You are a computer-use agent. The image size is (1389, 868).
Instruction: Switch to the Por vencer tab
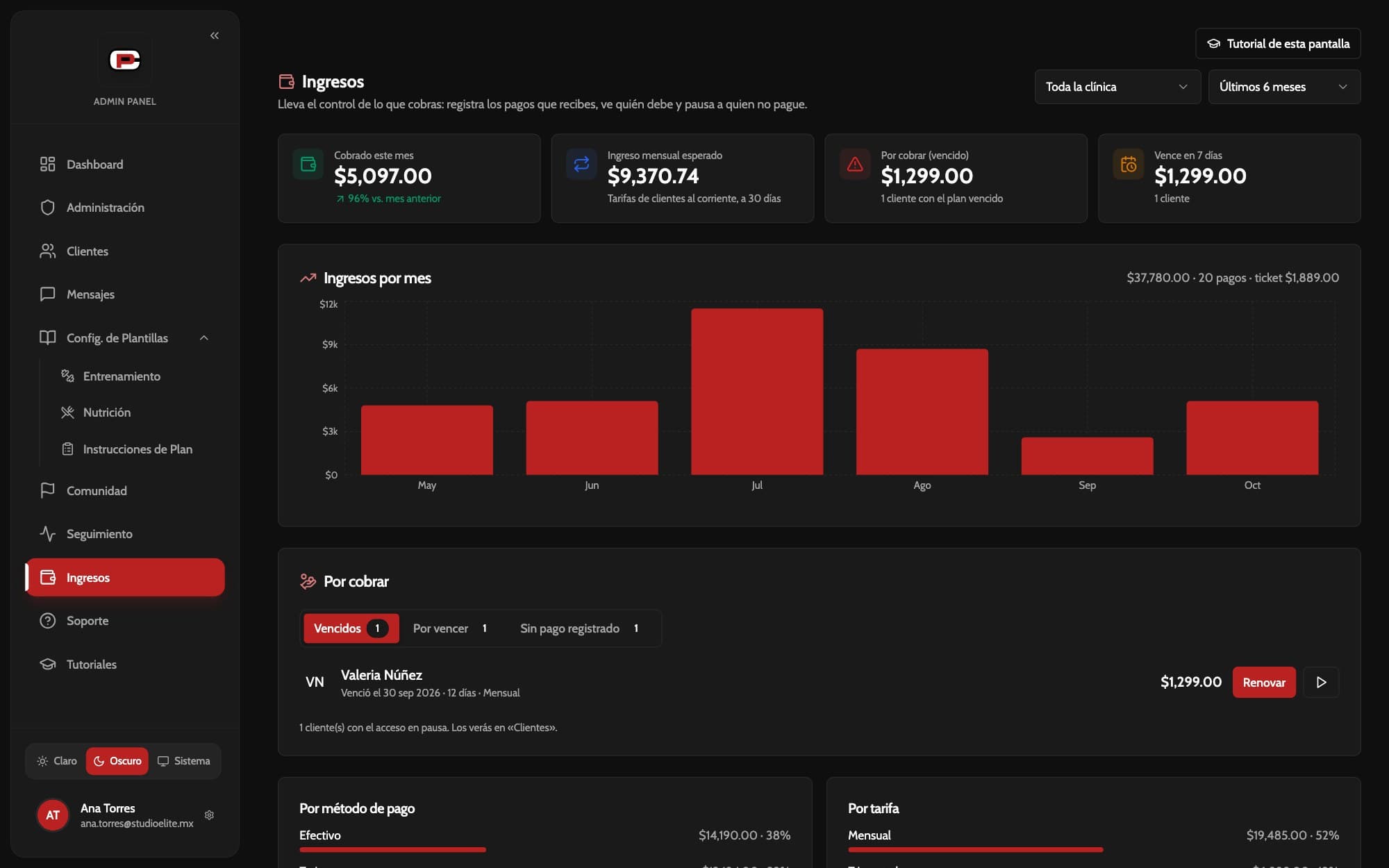450,628
